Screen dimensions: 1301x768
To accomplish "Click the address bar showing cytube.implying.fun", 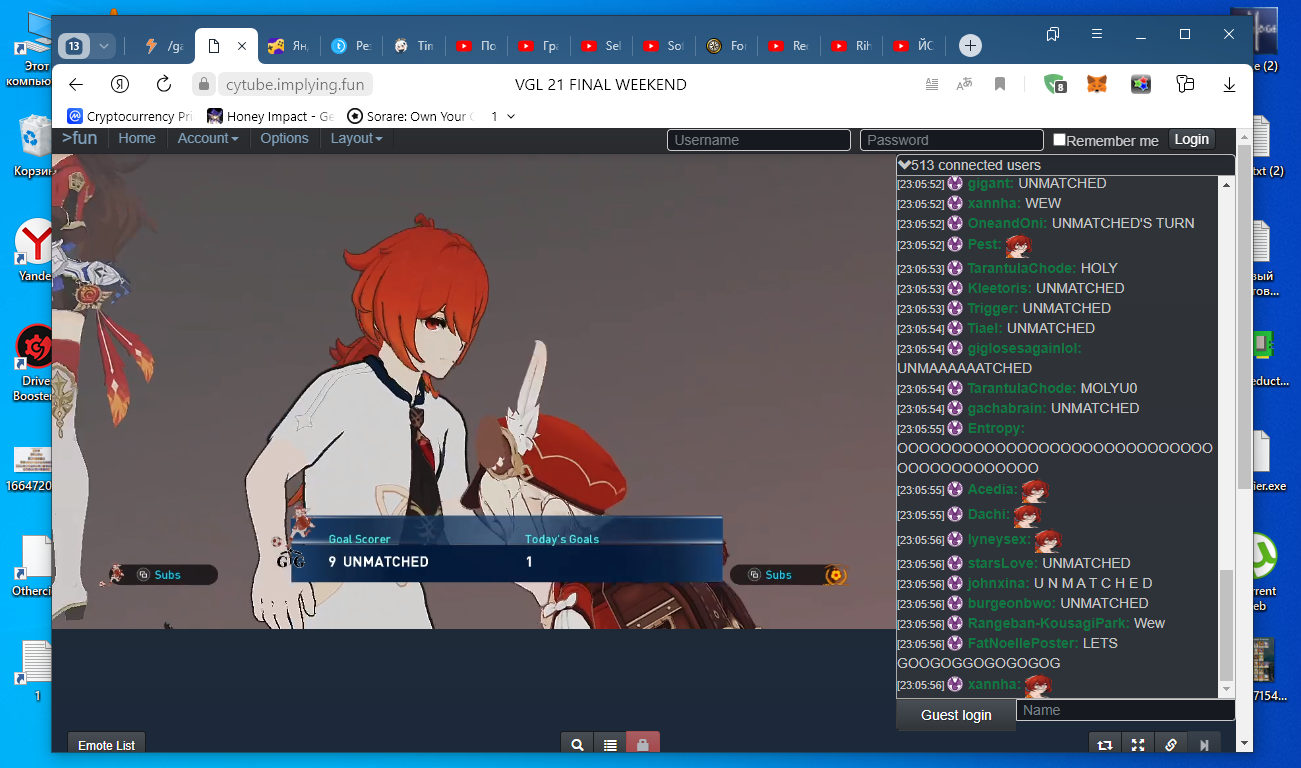I will pos(295,84).
